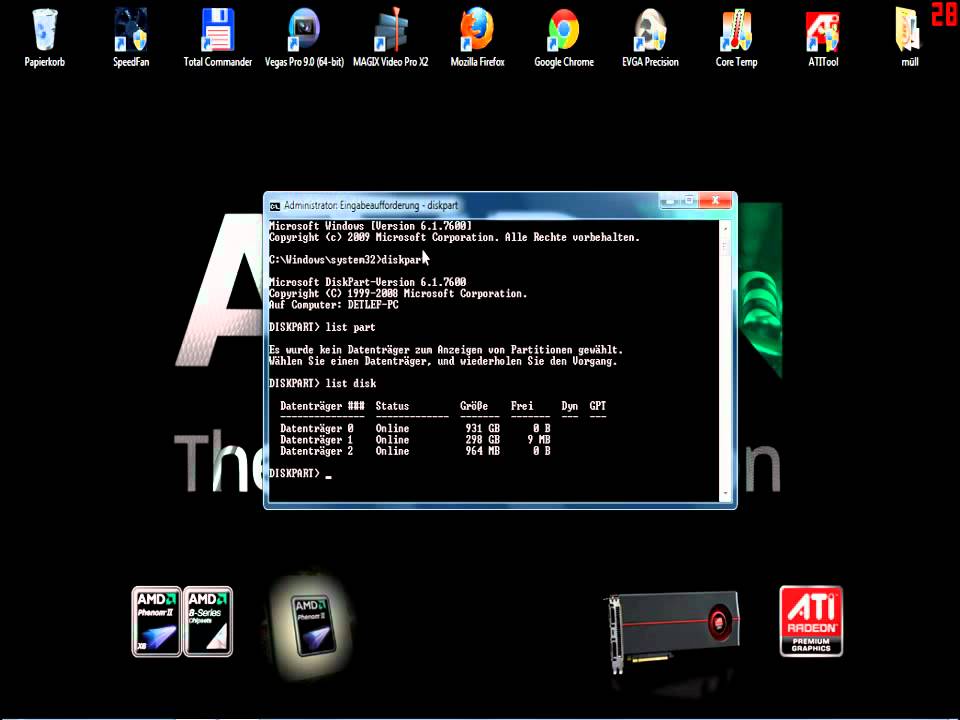Click the MAGIX Video Pro X2 icon
This screenshot has height=720, width=960.
(x=390, y=32)
